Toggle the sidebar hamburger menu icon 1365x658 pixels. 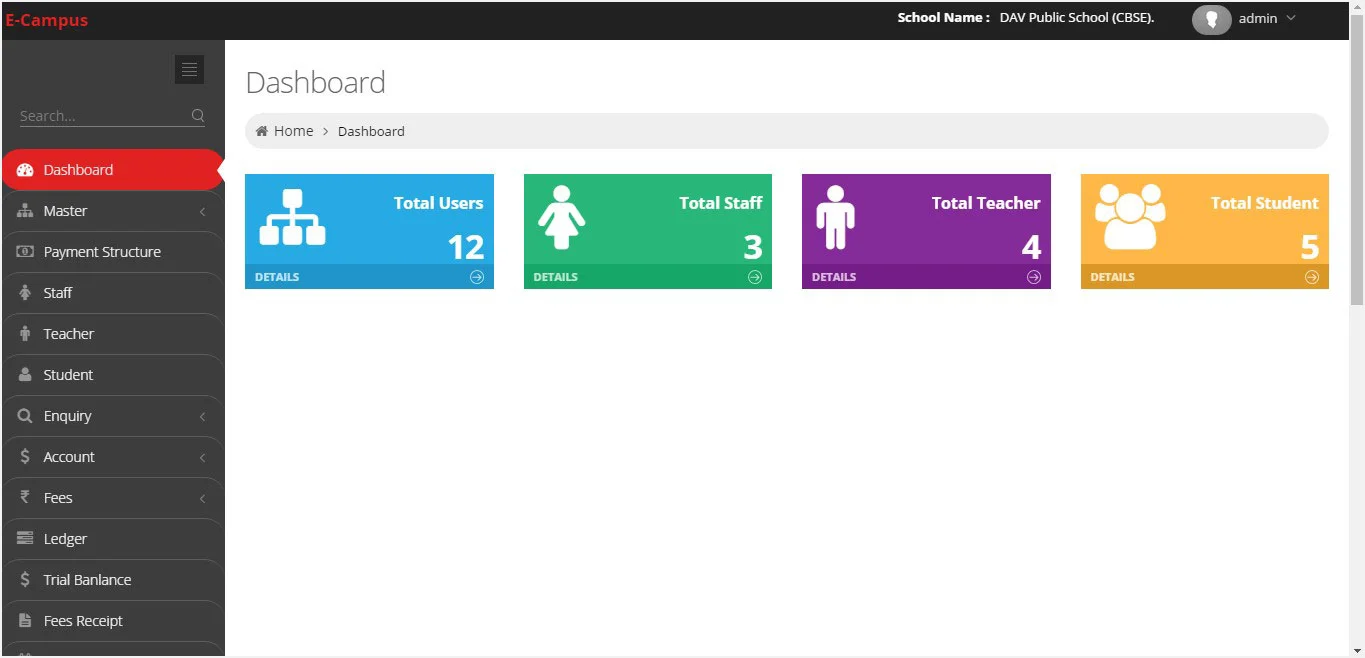[x=189, y=69]
